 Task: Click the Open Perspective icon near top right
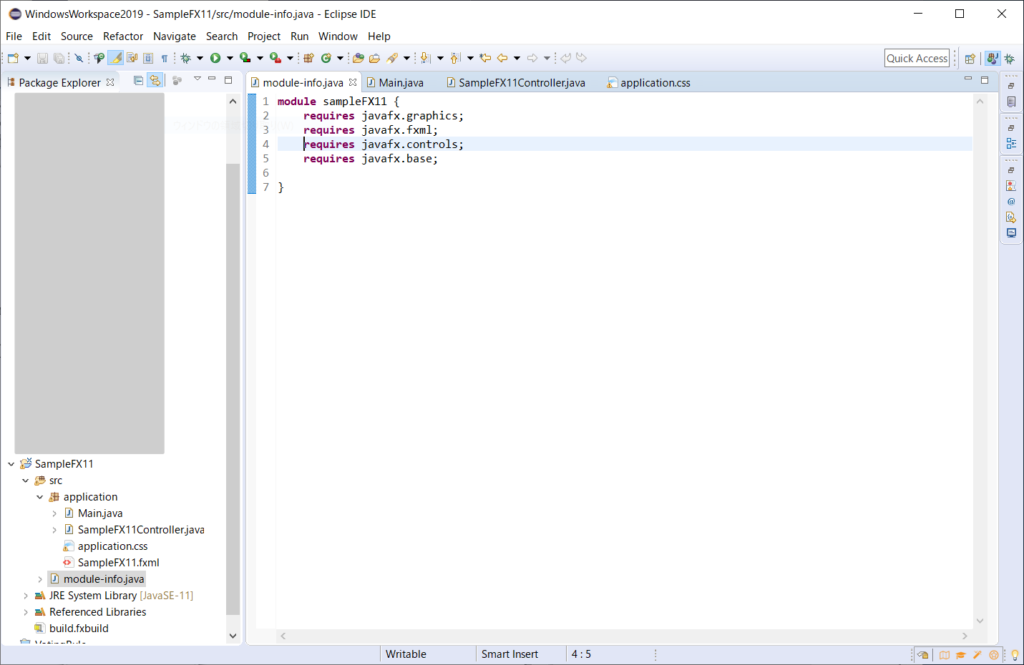pyautogui.click(x=970, y=58)
